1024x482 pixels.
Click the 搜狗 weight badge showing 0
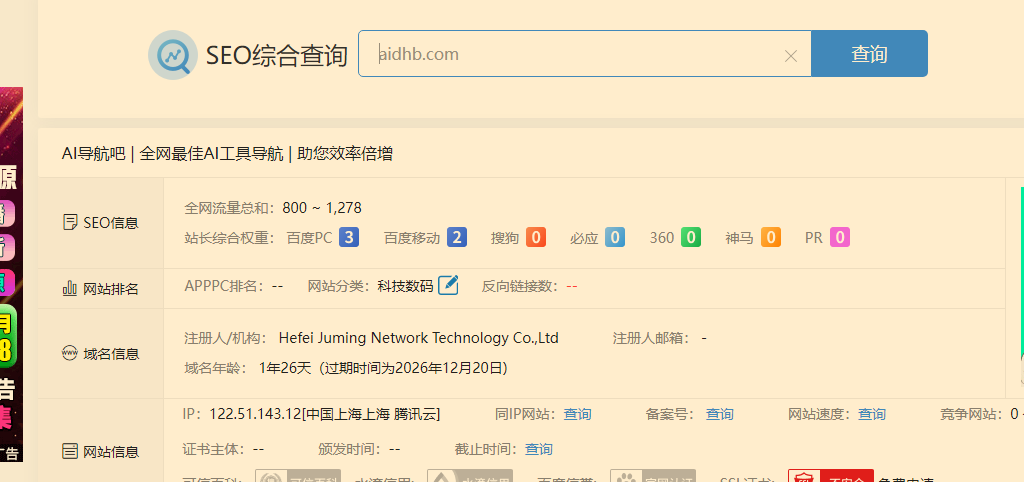click(x=536, y=237)
